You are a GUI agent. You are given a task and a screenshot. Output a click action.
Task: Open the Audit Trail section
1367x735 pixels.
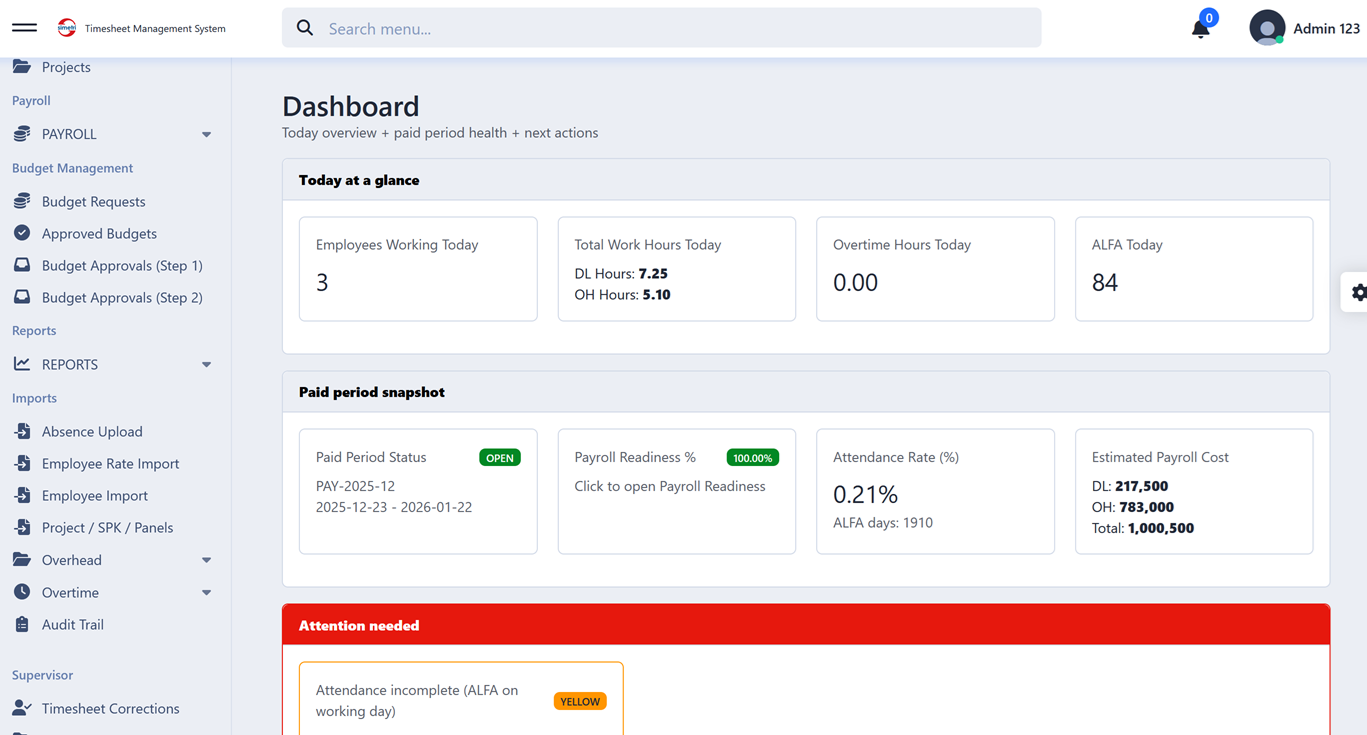coord(21,624)
